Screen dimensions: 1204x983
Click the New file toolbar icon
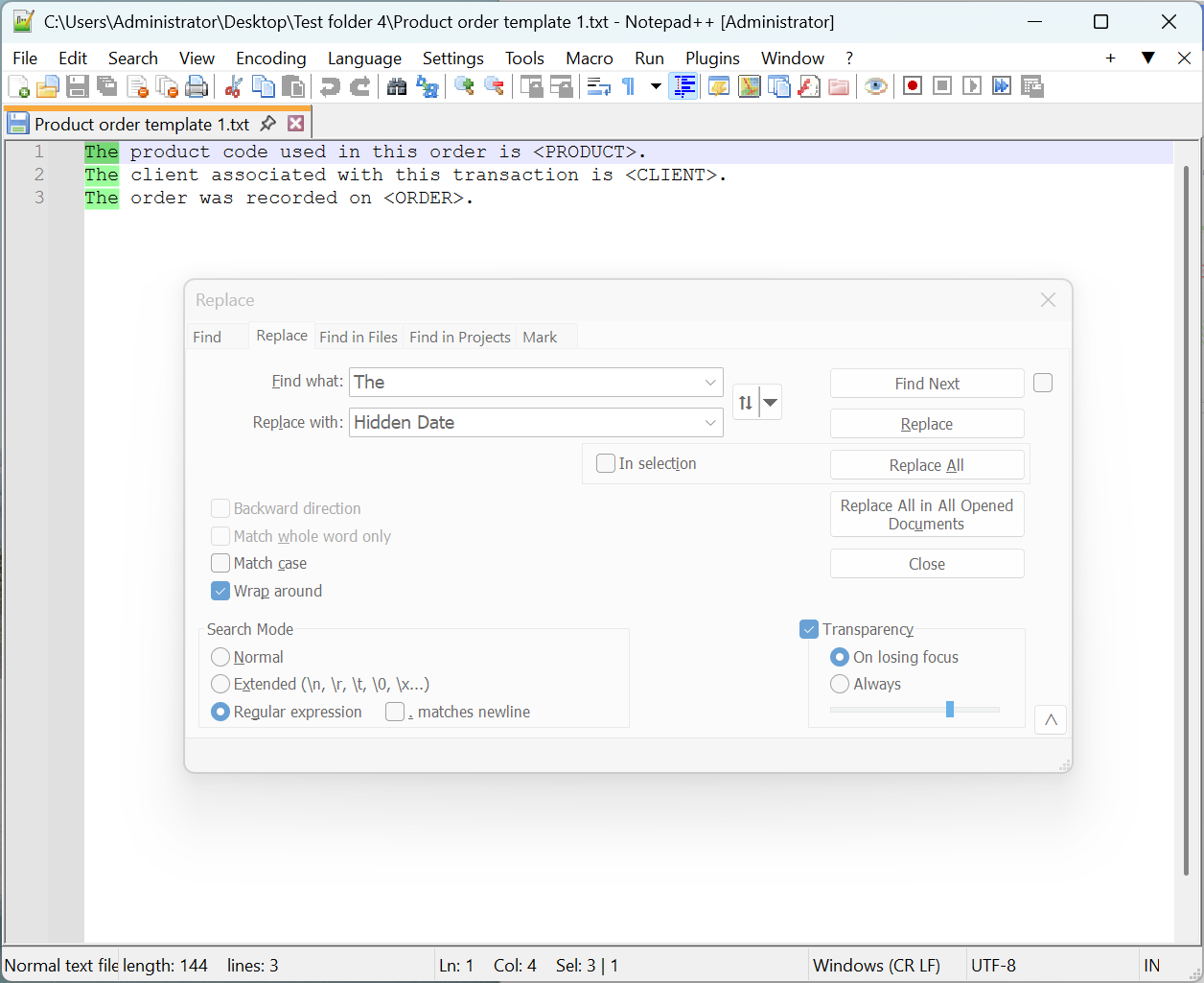[18, 87]
